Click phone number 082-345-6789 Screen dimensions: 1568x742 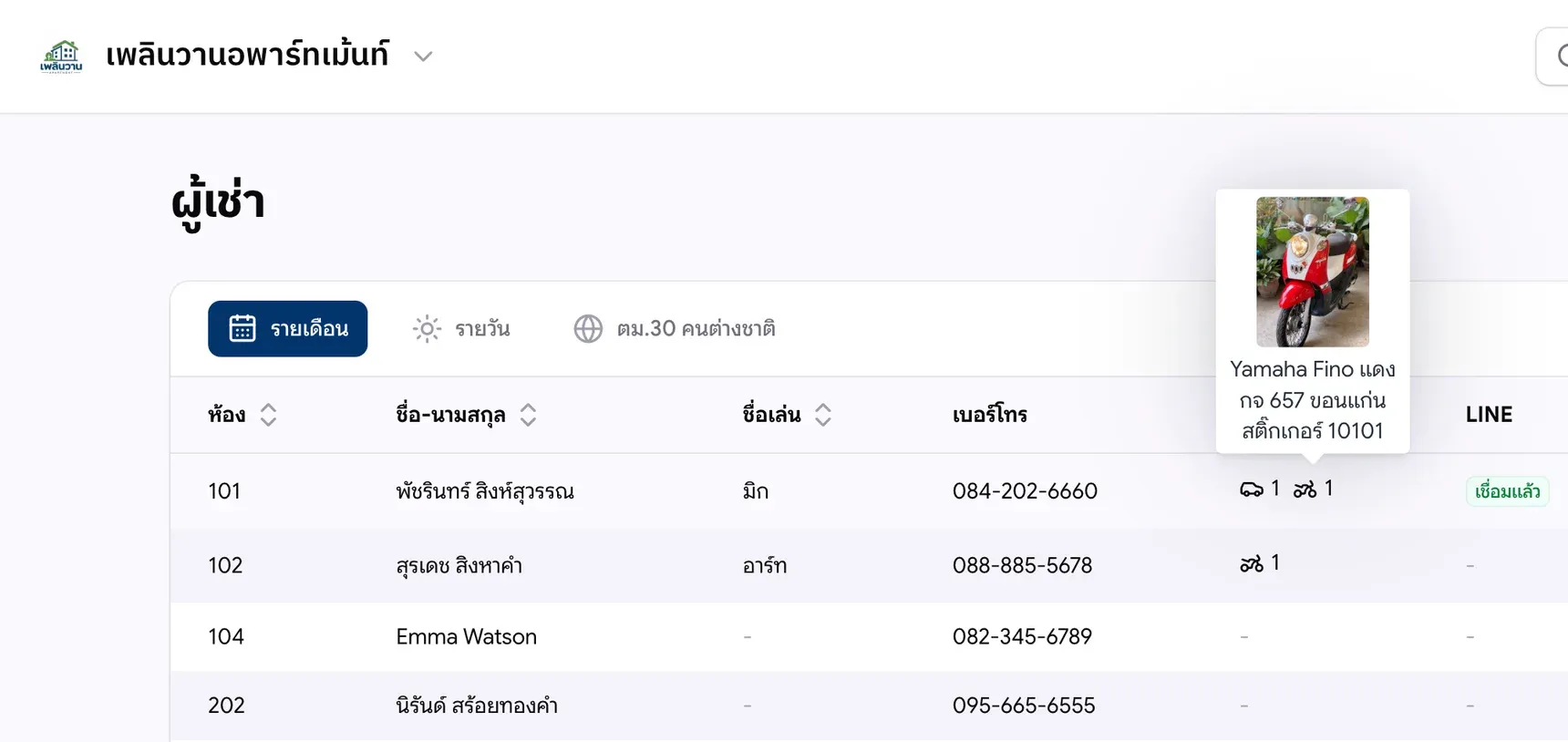tap(1022, 636)
